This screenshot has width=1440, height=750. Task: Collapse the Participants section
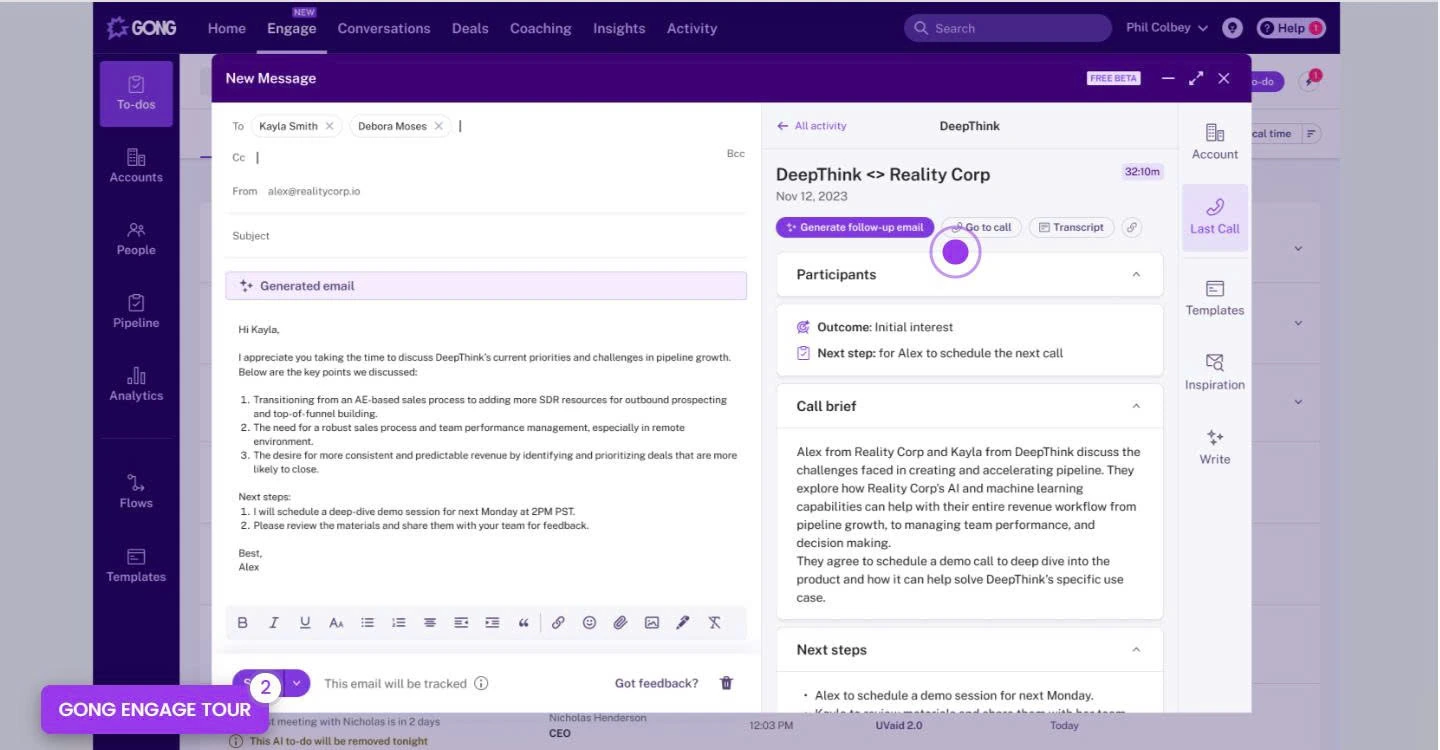tap(1135, 274)
